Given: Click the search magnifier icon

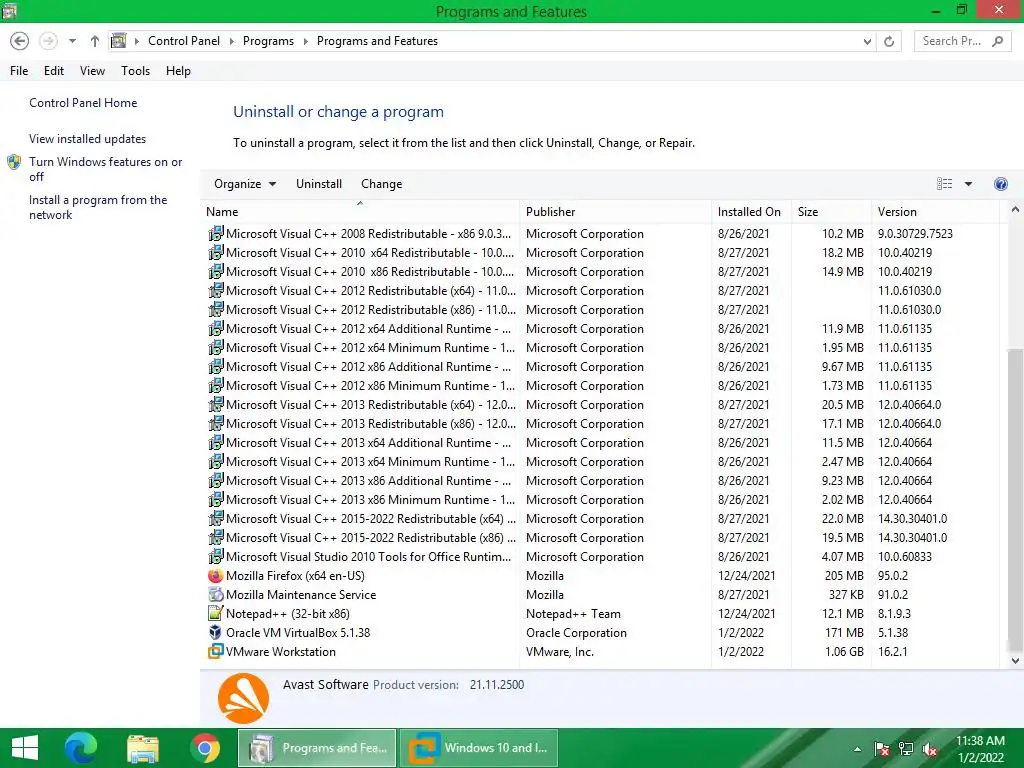Looking at the screenshot, I should coord(997,41).
